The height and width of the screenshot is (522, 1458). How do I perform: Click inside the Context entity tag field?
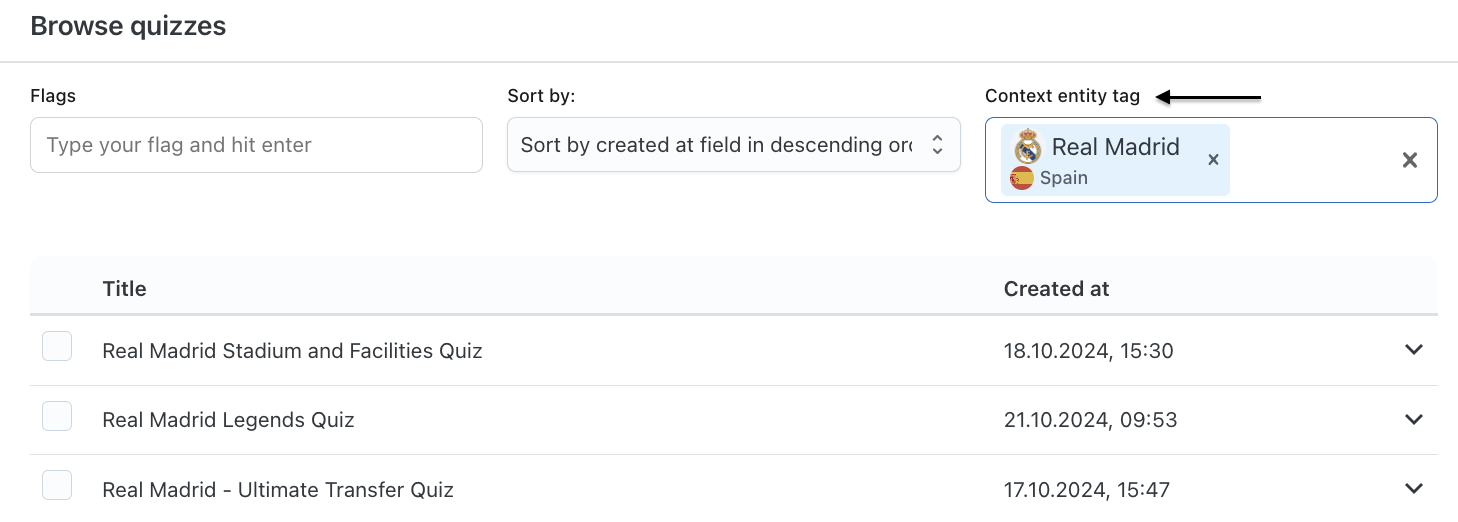(1310, 160)
